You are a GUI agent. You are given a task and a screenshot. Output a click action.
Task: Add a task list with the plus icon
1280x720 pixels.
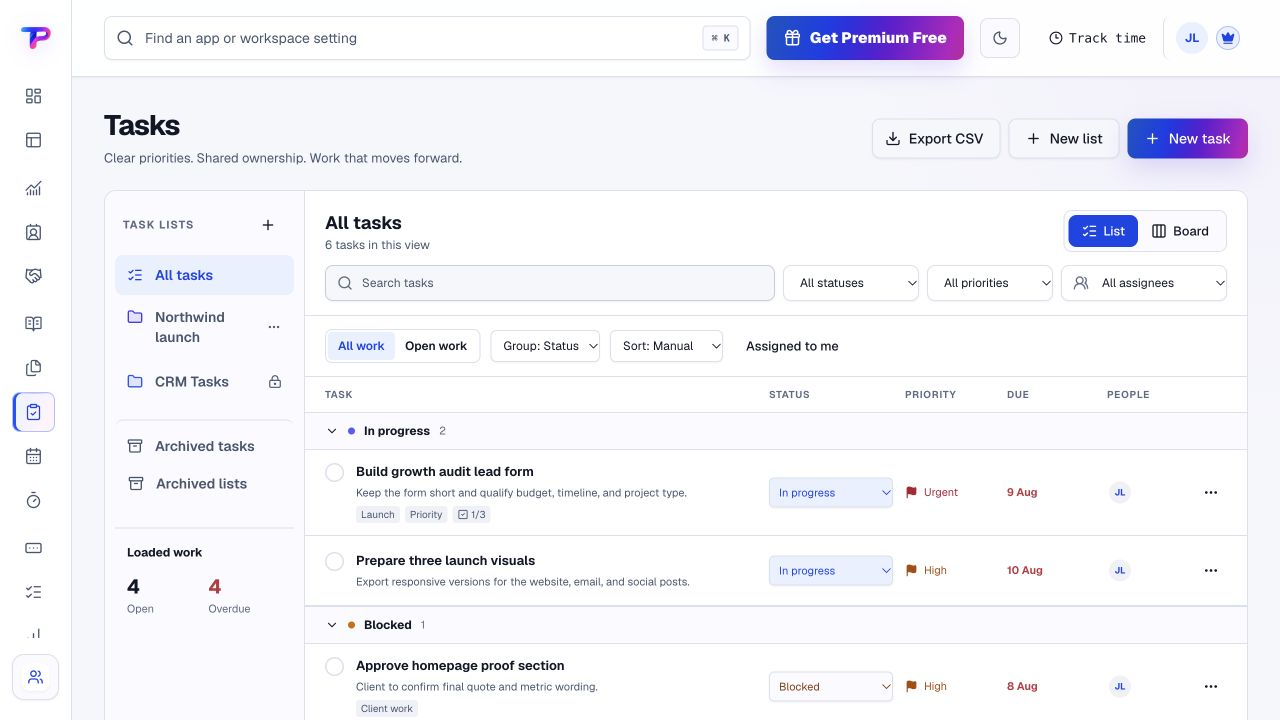[x=268, y=225]
